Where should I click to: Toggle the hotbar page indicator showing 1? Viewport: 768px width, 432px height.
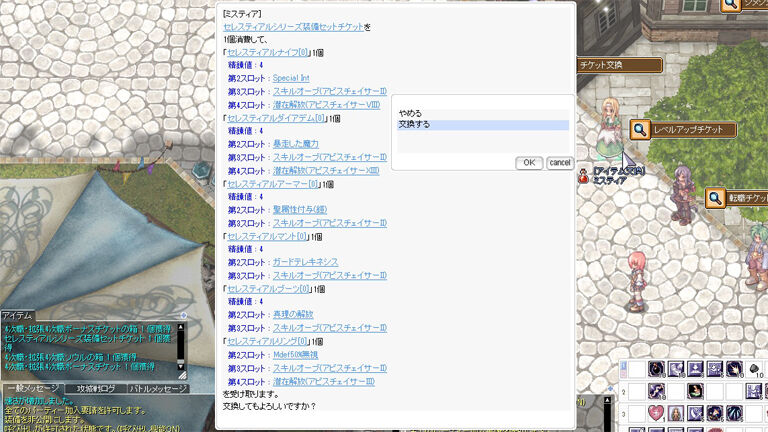[624, 366]
